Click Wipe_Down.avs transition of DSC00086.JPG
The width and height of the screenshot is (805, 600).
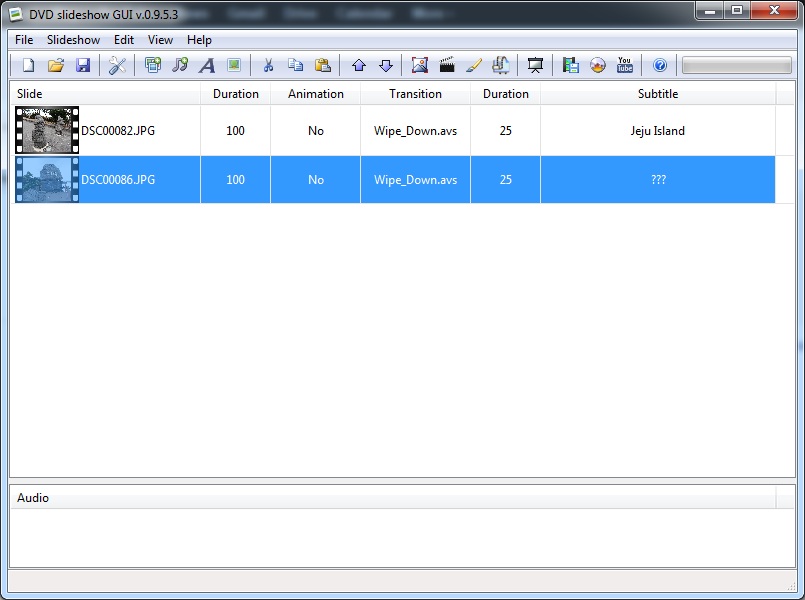point(415,180)
